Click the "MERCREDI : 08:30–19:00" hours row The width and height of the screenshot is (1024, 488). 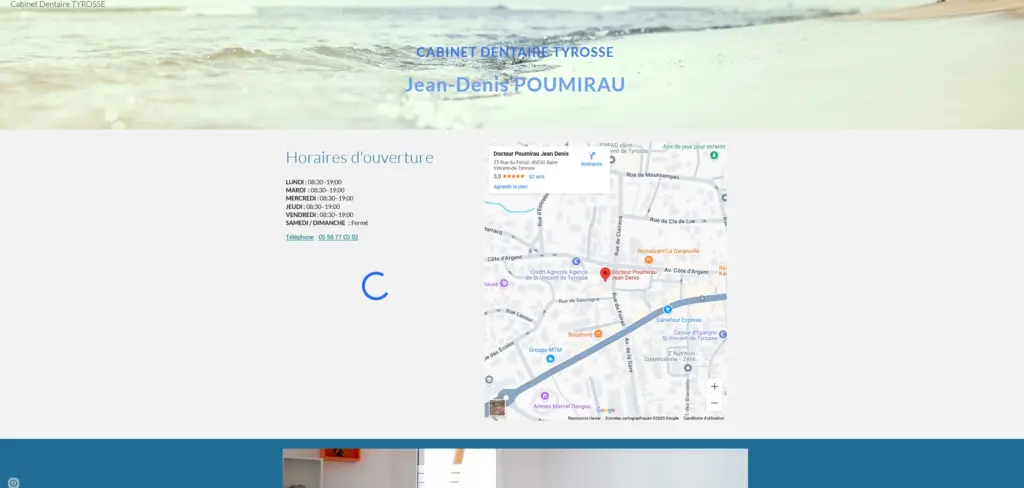[319, 198]
